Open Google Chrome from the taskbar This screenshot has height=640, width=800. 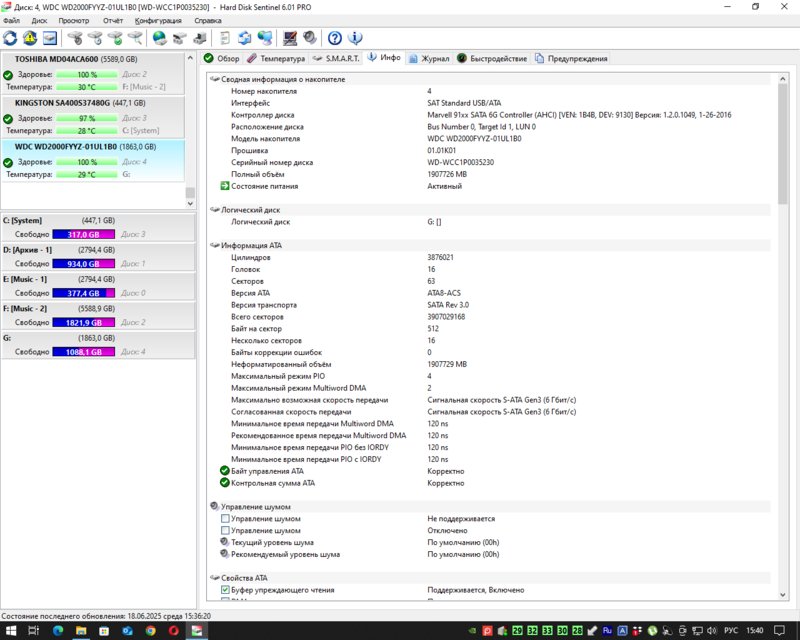click(151, 630)
